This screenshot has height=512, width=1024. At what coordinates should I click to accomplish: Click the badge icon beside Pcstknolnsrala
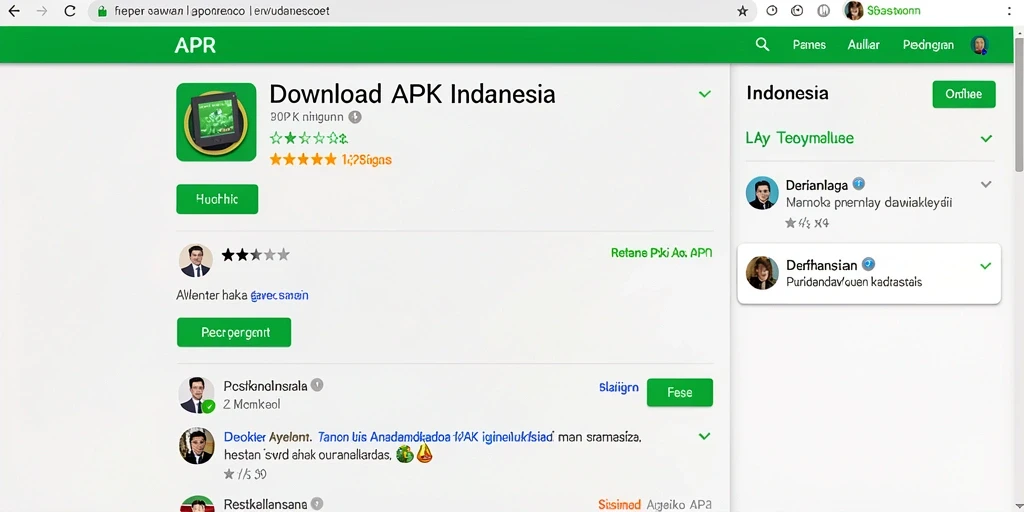(x=317, y=385)
